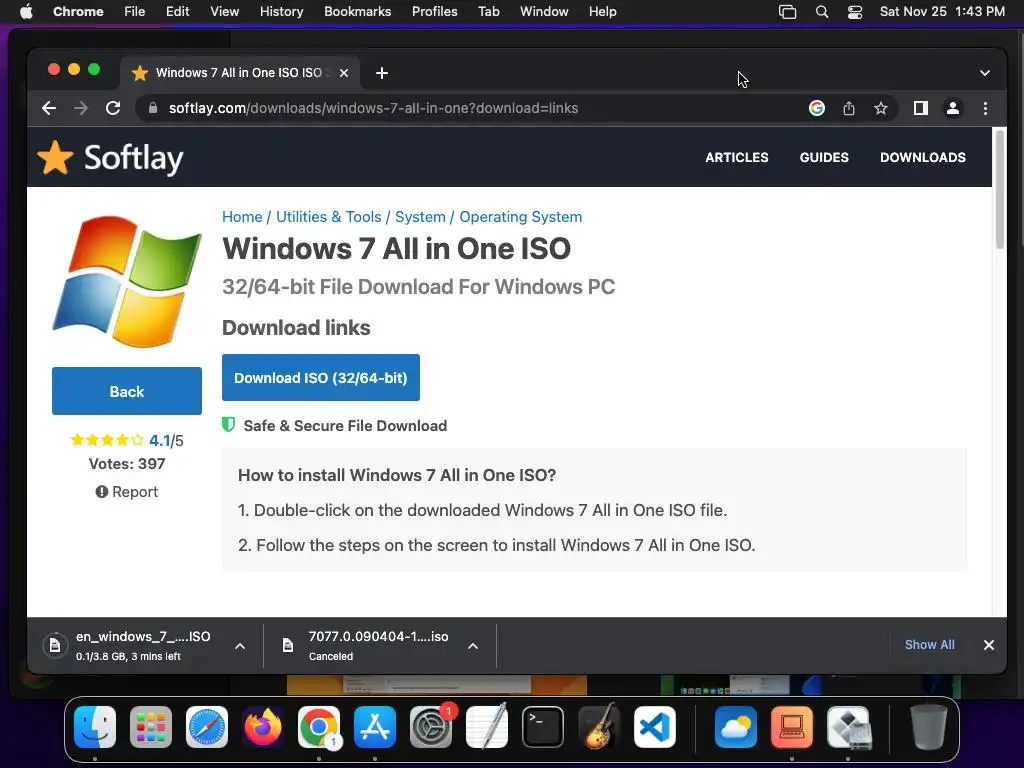Click the en_windows_7 ISO download file icon
Screen dimensions: 1024x768
point(55,645)
